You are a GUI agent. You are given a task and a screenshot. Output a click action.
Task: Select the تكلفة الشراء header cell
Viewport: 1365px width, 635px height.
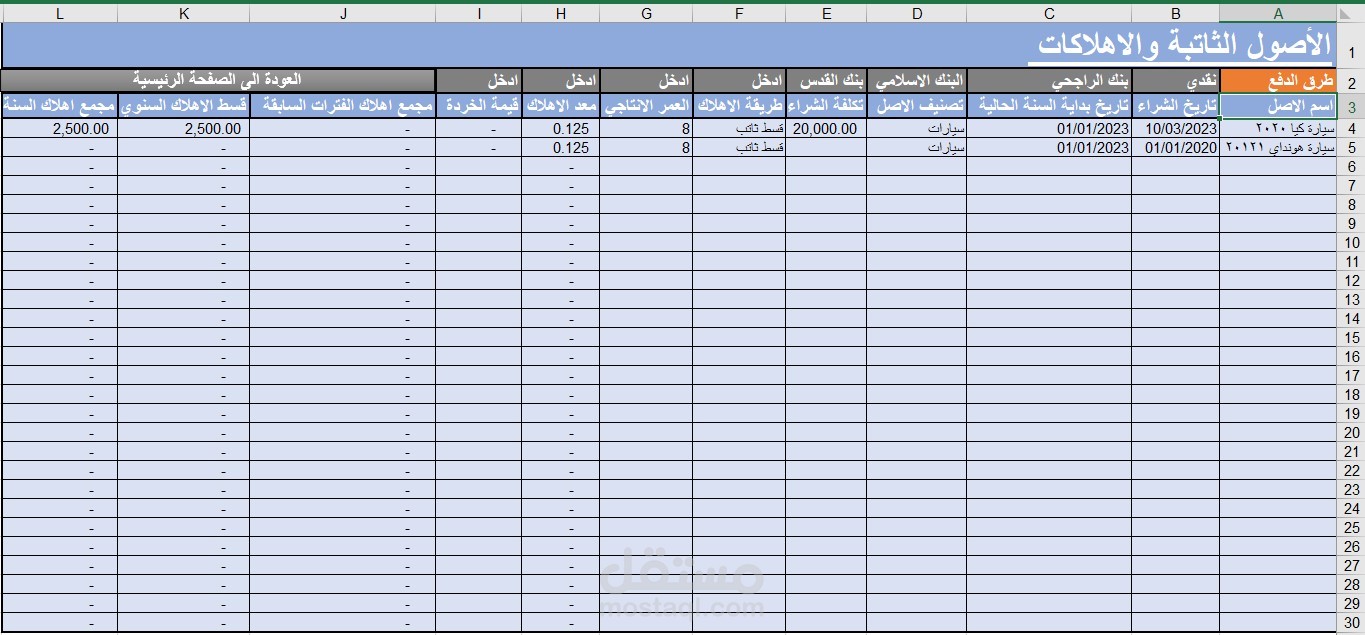click(826, 106)
